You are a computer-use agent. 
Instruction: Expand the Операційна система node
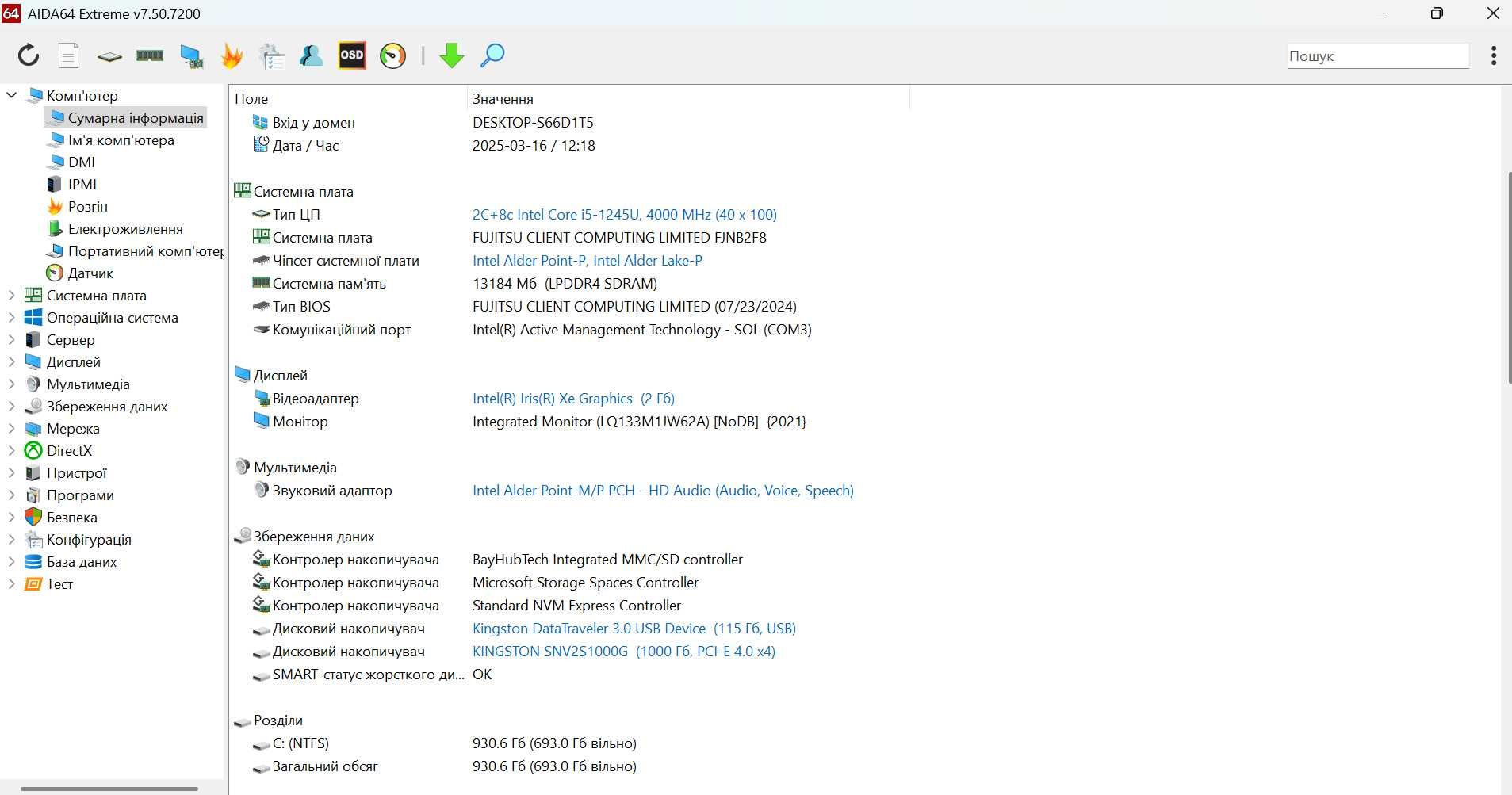(x=11, y=317)
